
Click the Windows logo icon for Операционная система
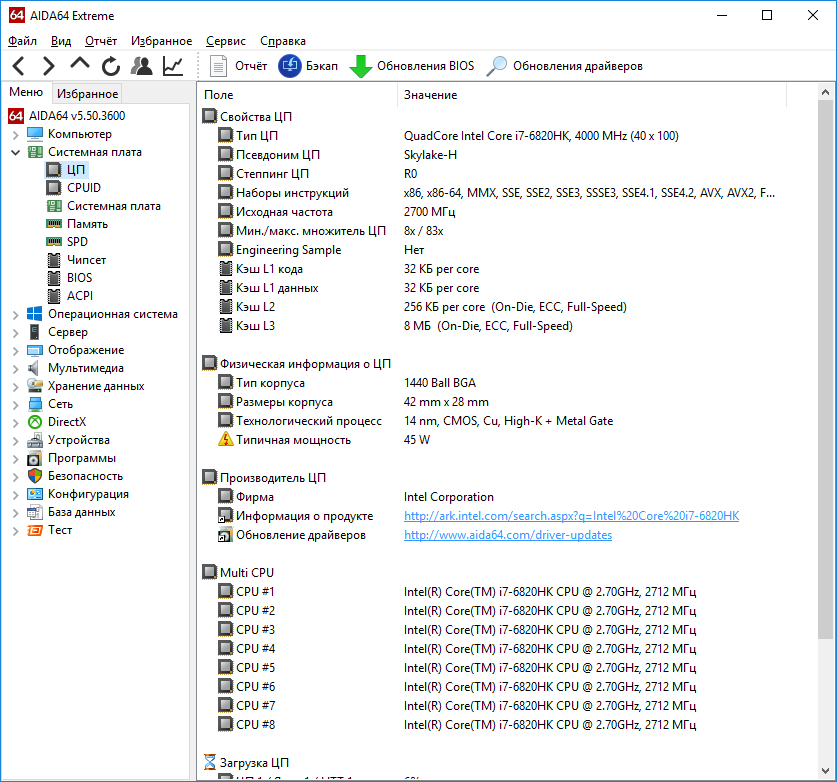point(35,314)
